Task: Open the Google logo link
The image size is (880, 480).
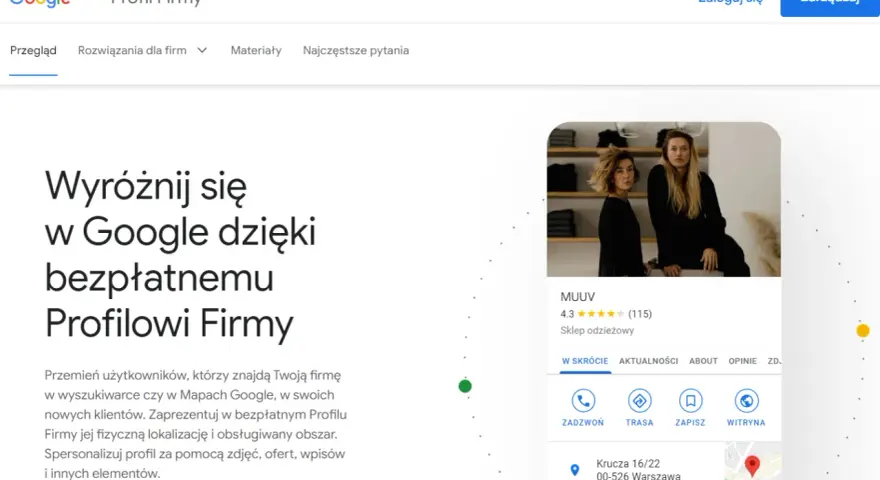Action: pyautogui.click(x=40, y=3)
